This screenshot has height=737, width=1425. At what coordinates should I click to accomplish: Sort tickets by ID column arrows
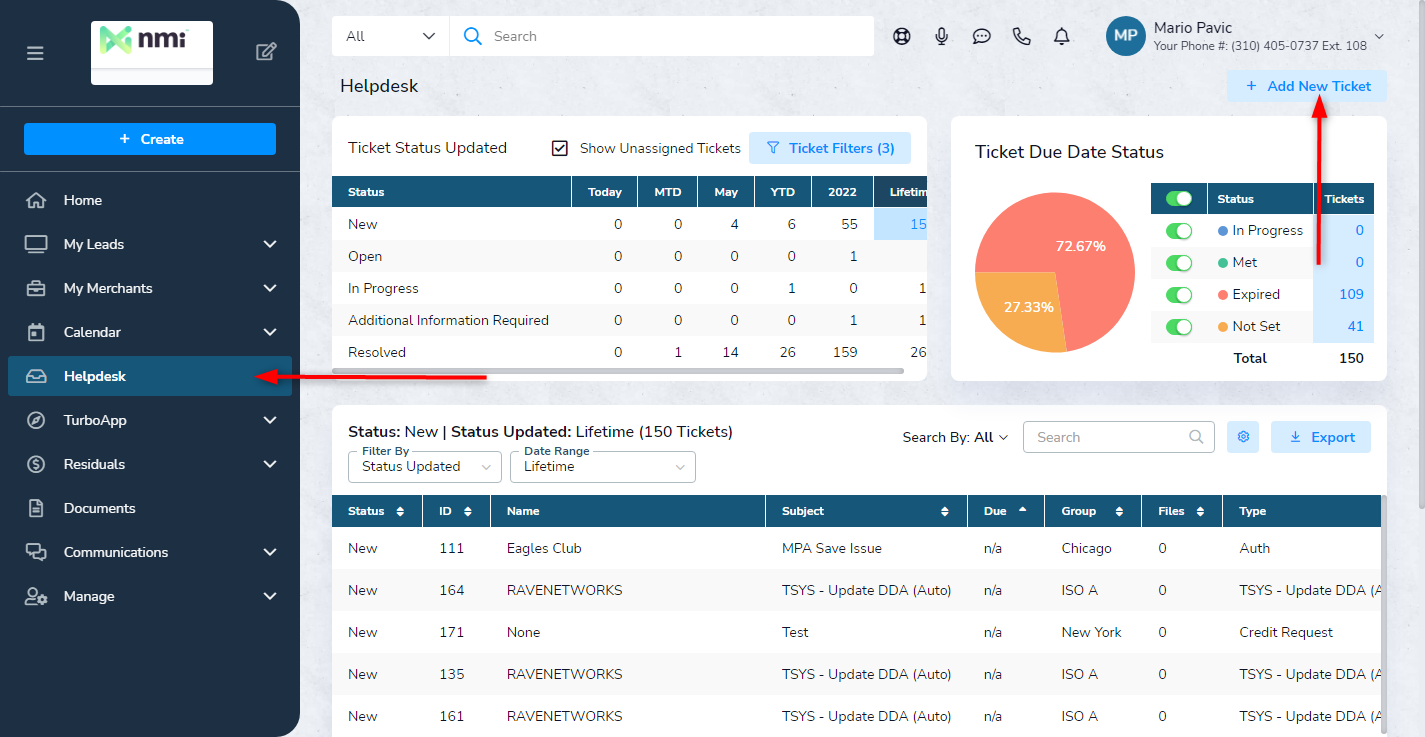[x=467, y=511]
